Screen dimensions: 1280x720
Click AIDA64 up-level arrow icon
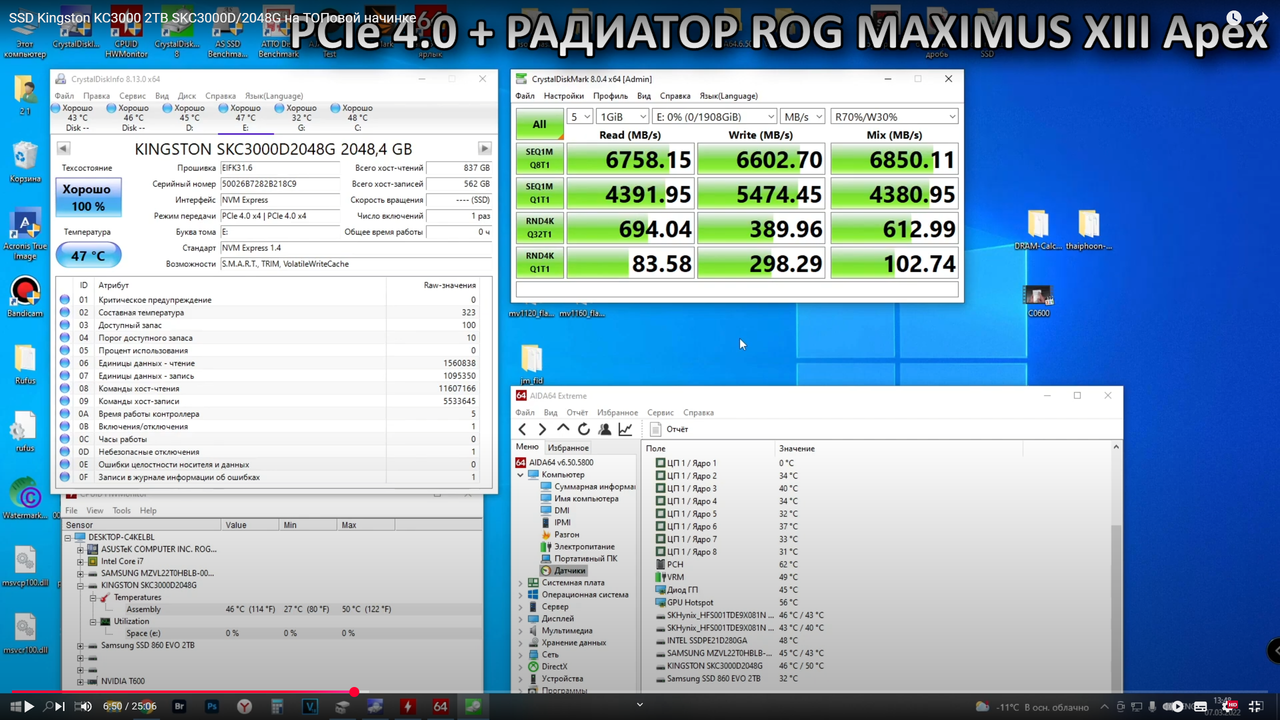[x=563, y=429]
